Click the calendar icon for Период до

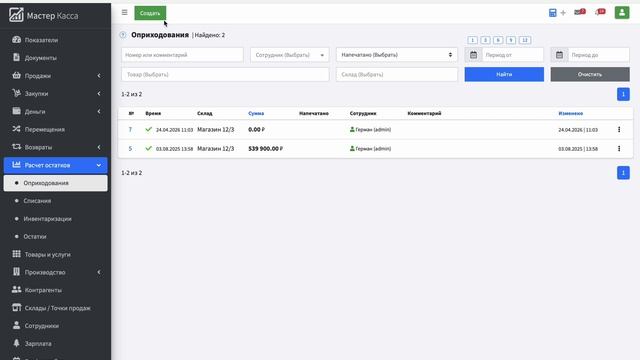pyautogui.click(x=559, y=55)
